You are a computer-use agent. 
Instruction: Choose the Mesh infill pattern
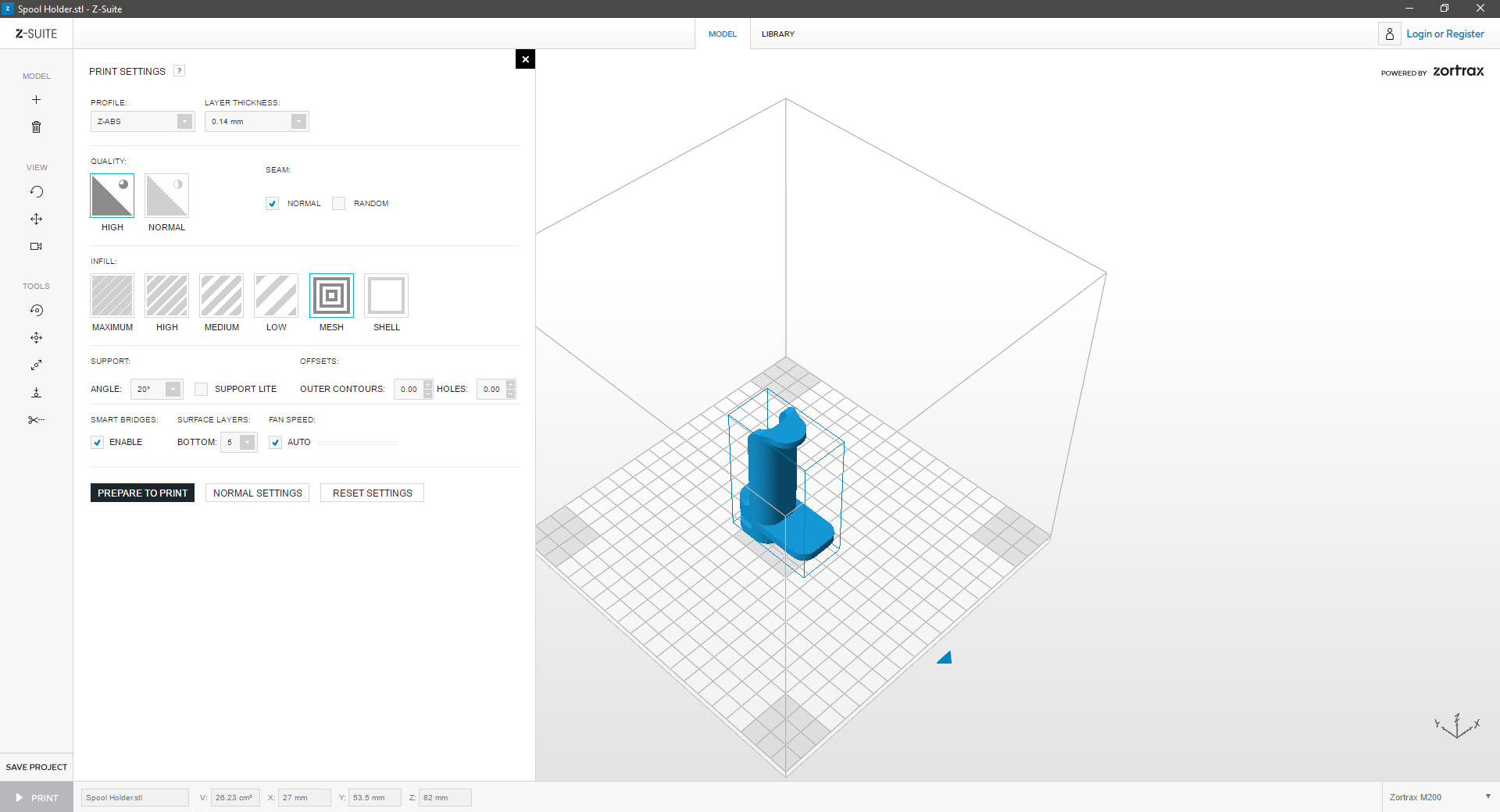coord(331,296)
